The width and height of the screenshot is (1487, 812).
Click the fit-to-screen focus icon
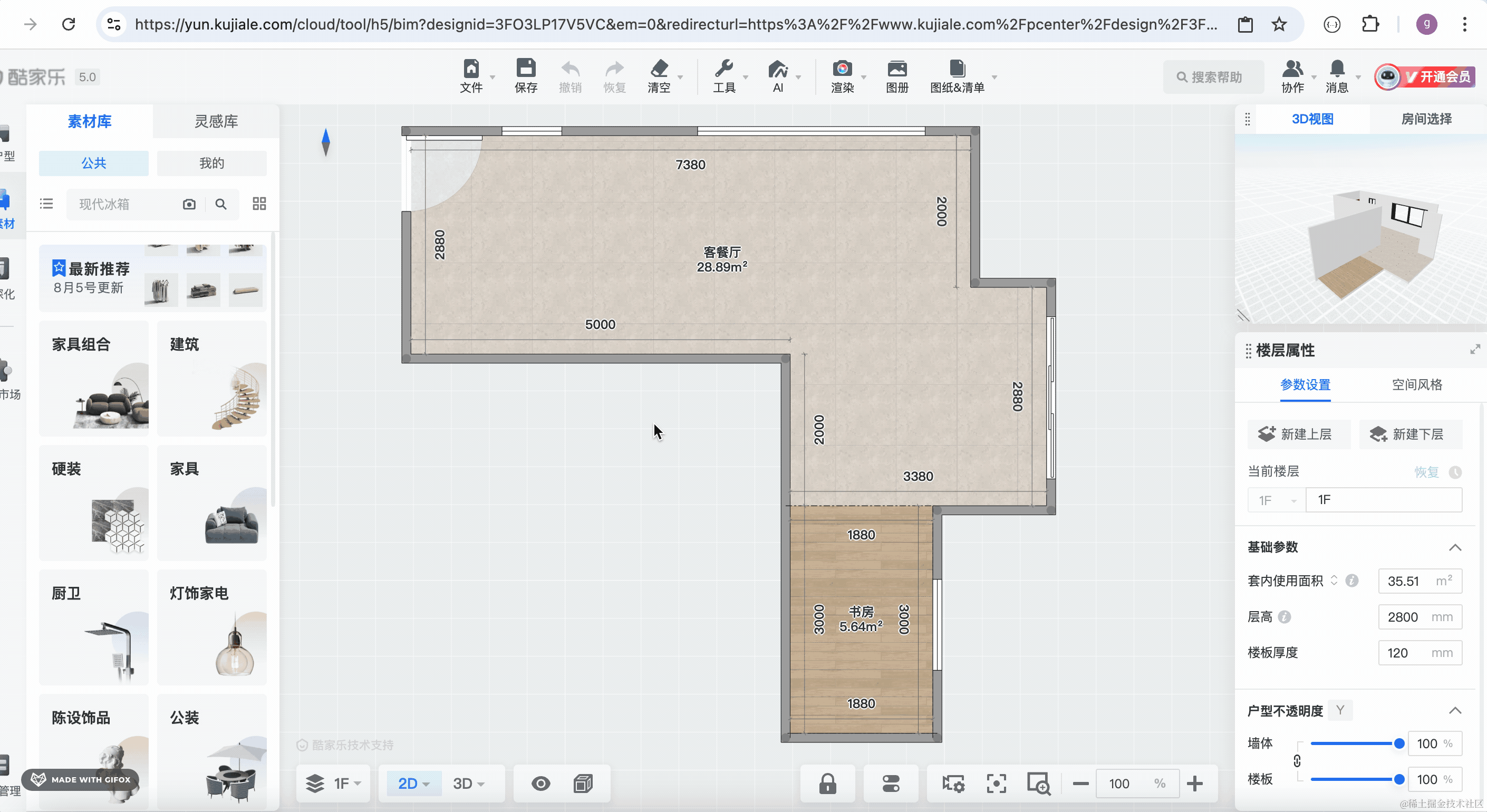[996, 783]
